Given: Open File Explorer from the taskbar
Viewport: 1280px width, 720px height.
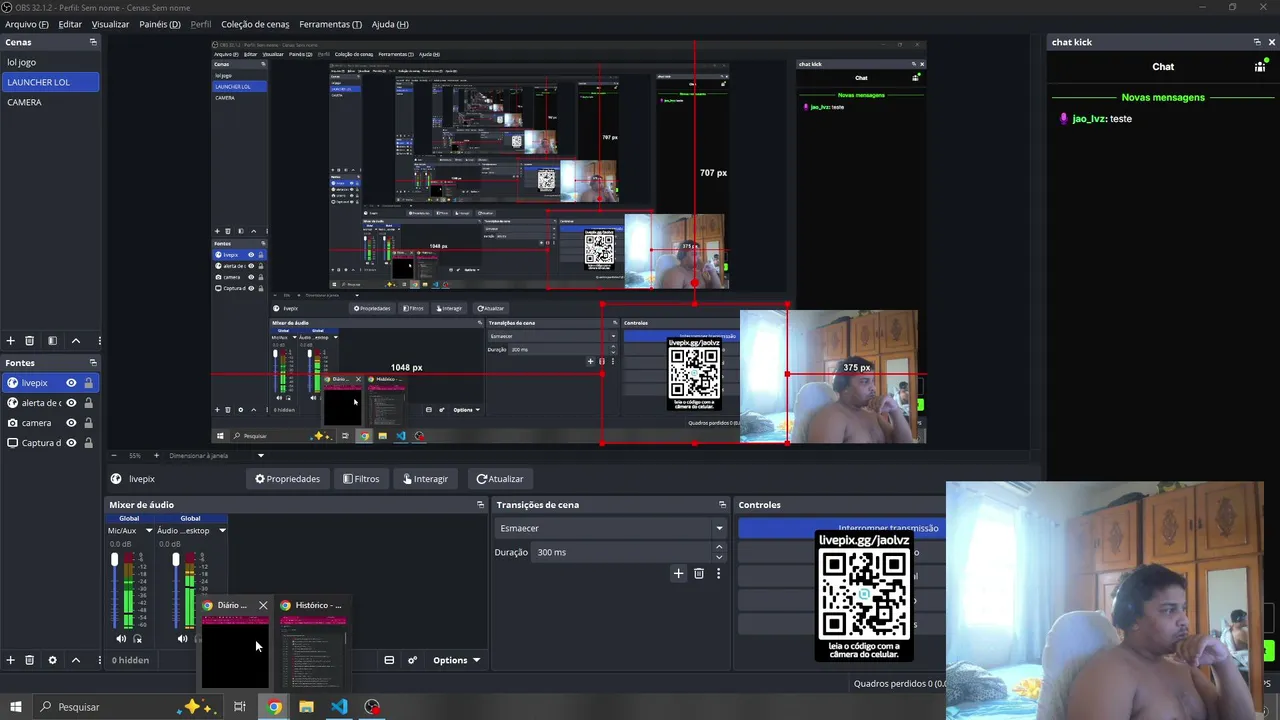Looking at the screenshot, I should tap(306, 707).
